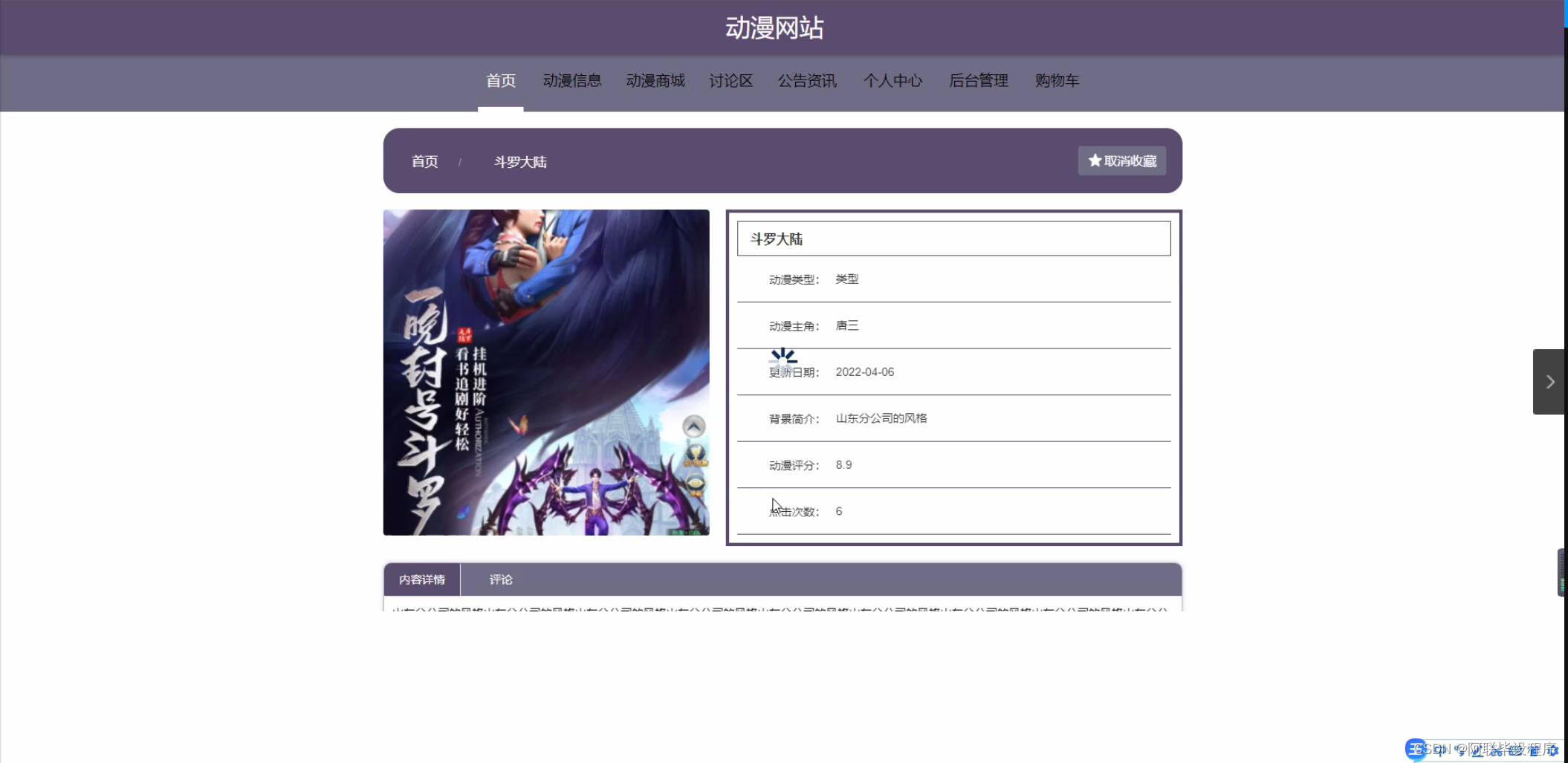Expand the right-side arrow panel
The height and width of the screenshot is (763, 1568).
click(x=1549, y=382)
